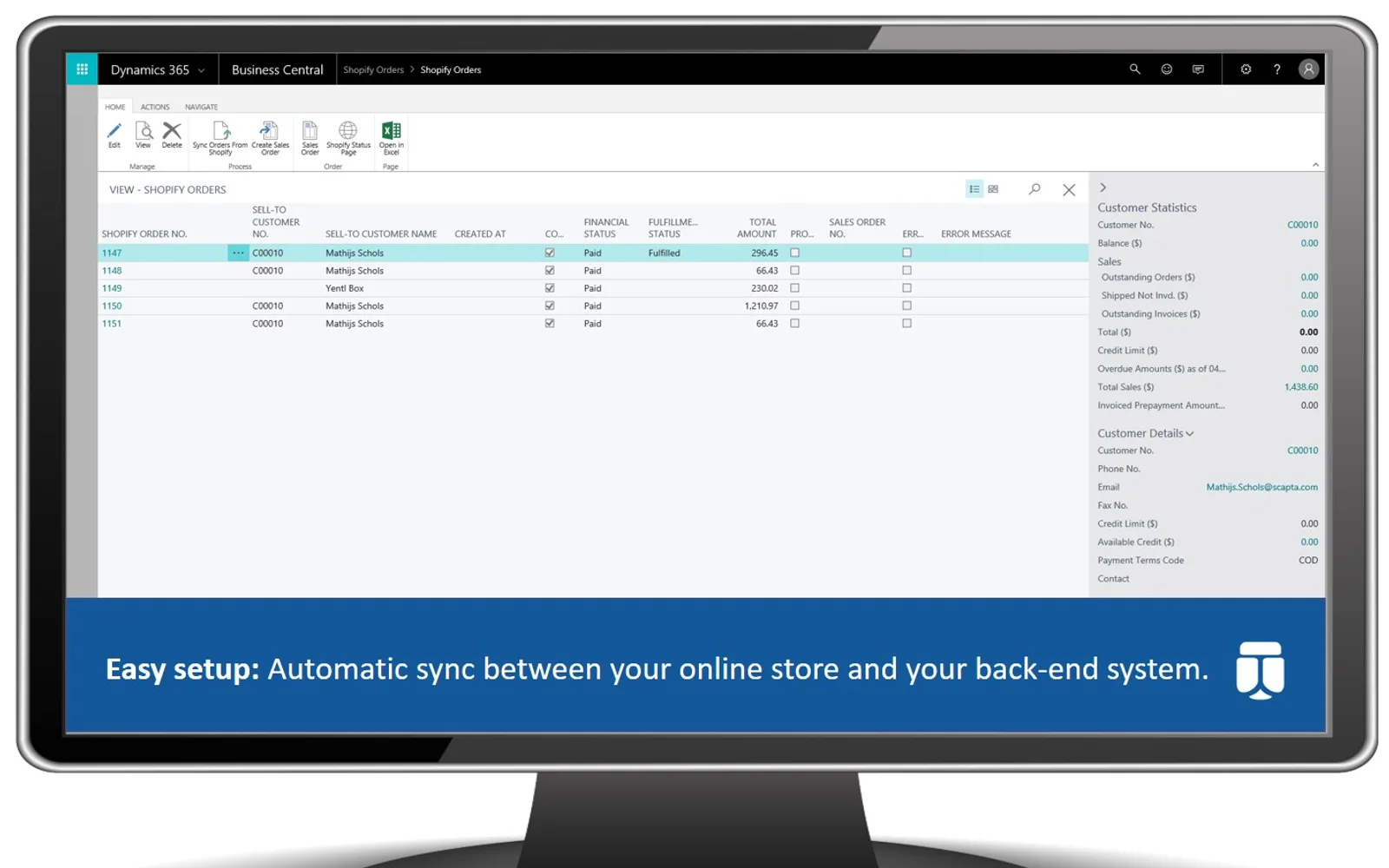Click the Mathijs.Schols@scapta.com email link
Viewport: 1389px width, 868px height.
[1262, 487]
